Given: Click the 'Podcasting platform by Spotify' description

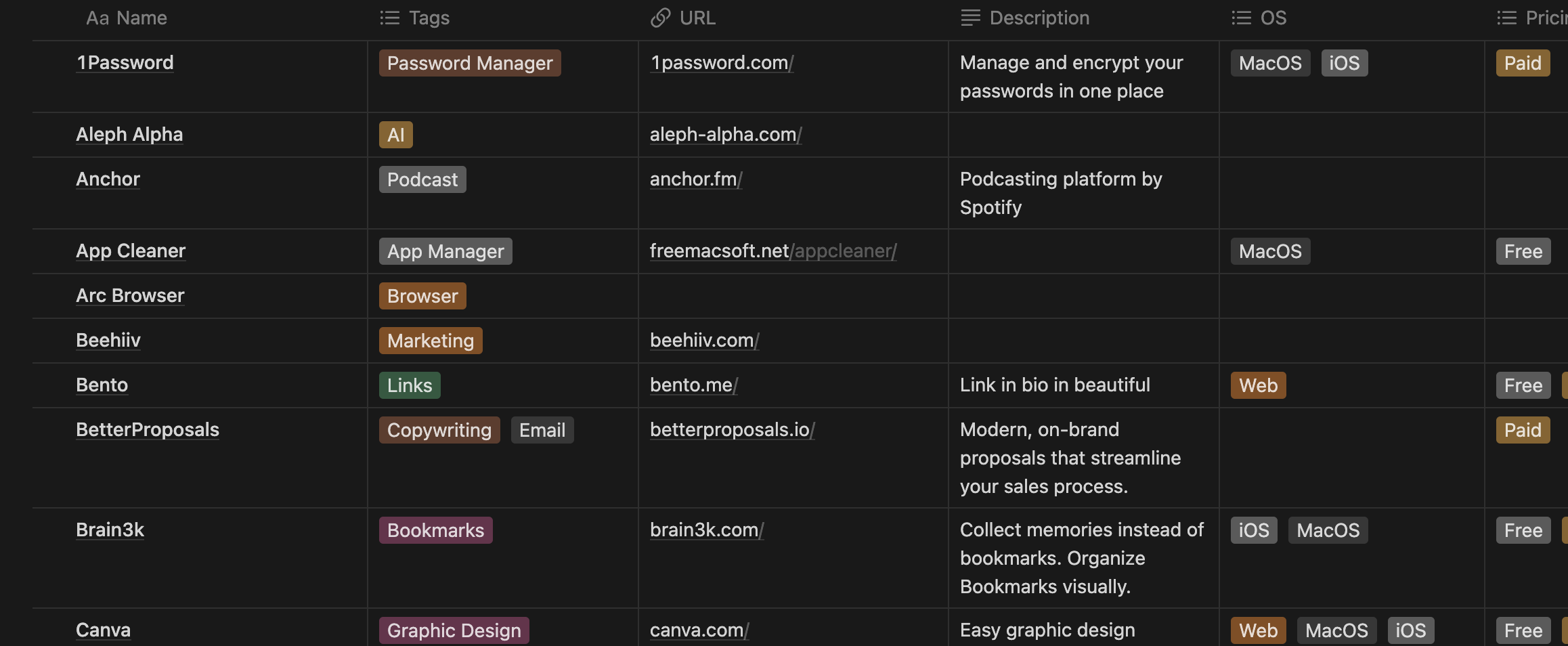Looking at the screenshot, I should (x=1061, y=193).
